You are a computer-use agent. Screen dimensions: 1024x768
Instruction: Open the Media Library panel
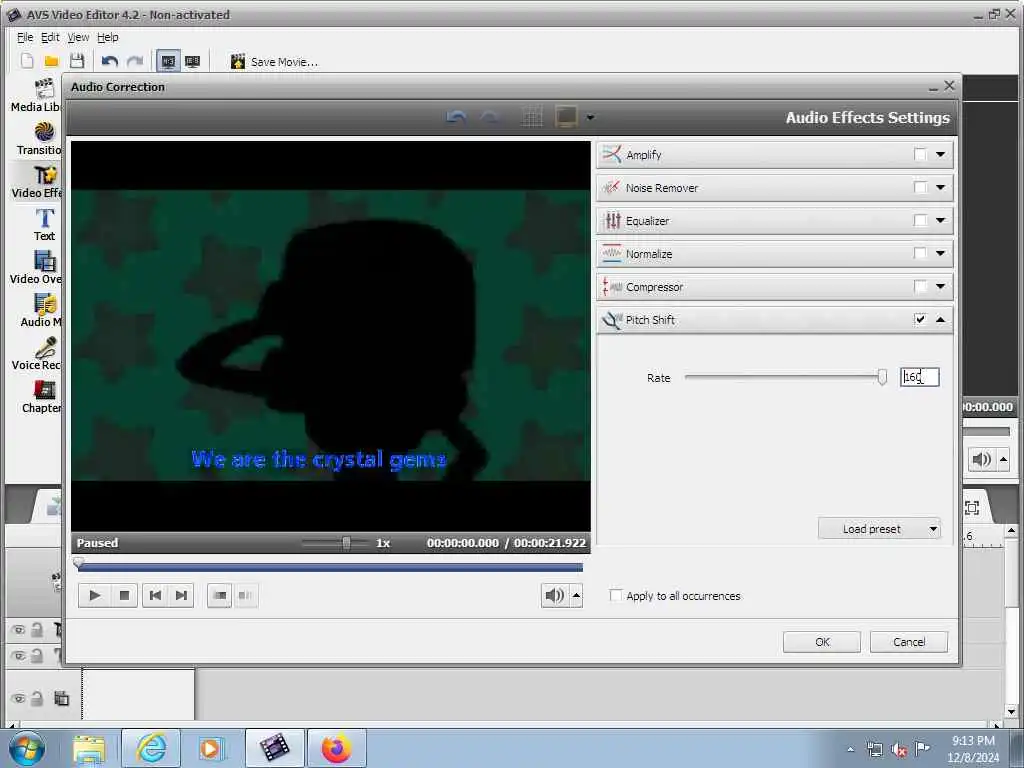(36, 95)
